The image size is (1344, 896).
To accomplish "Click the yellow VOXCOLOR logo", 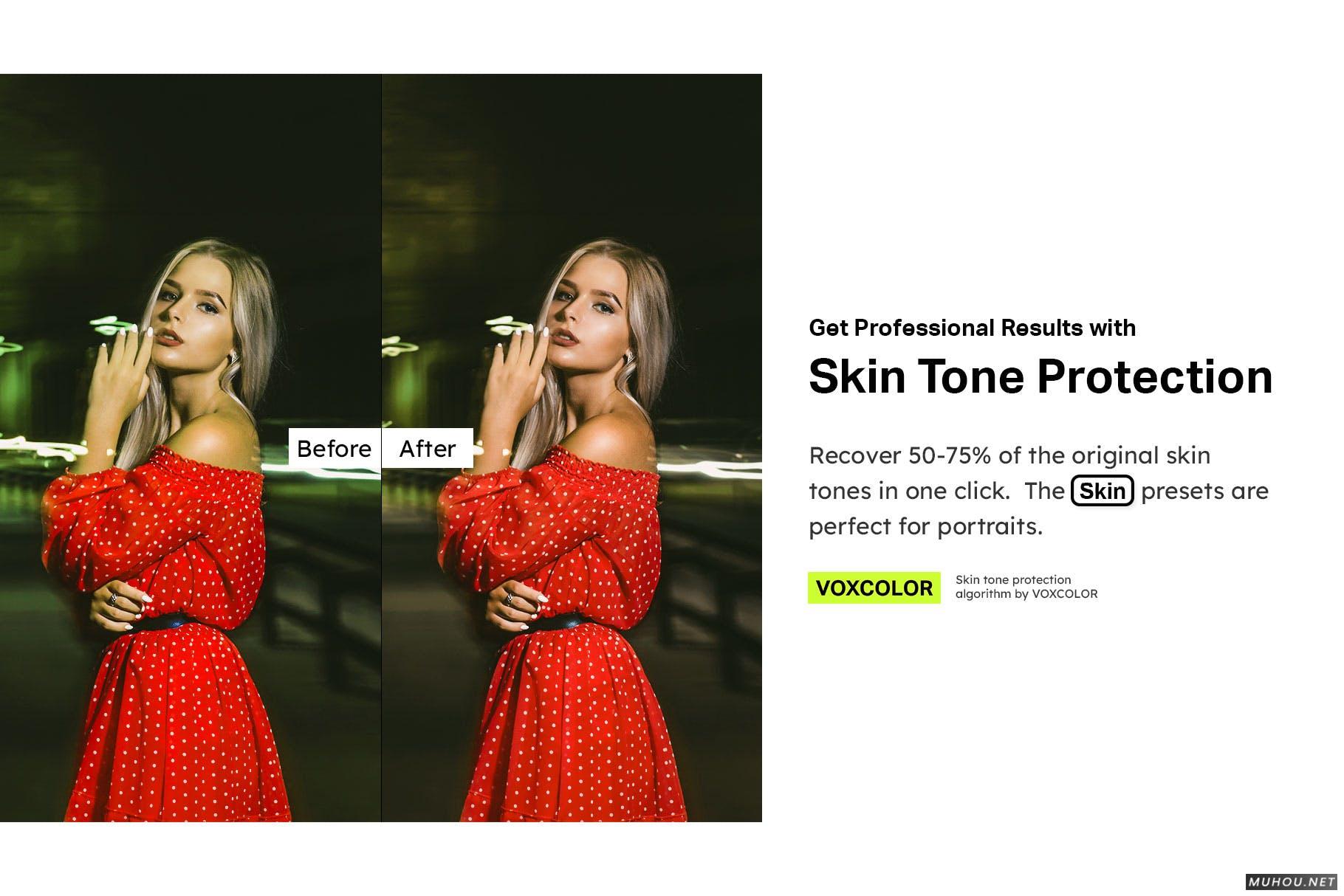I will coord(874,588).
